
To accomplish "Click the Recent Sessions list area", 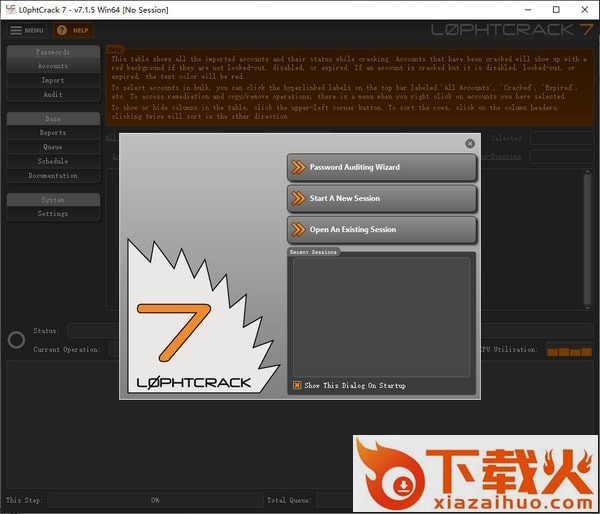I will pyautogui.click(x=381, y=317).
